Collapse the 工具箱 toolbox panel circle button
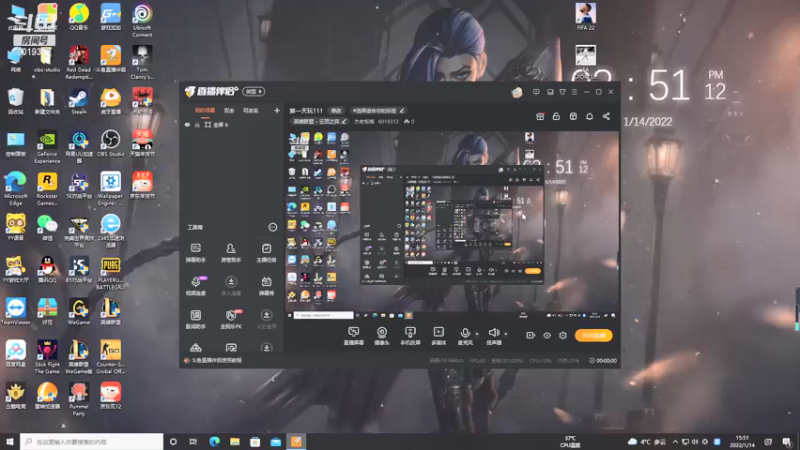This screenshot has width=800, height=450. pyautogui.click(x=272, y=227)
